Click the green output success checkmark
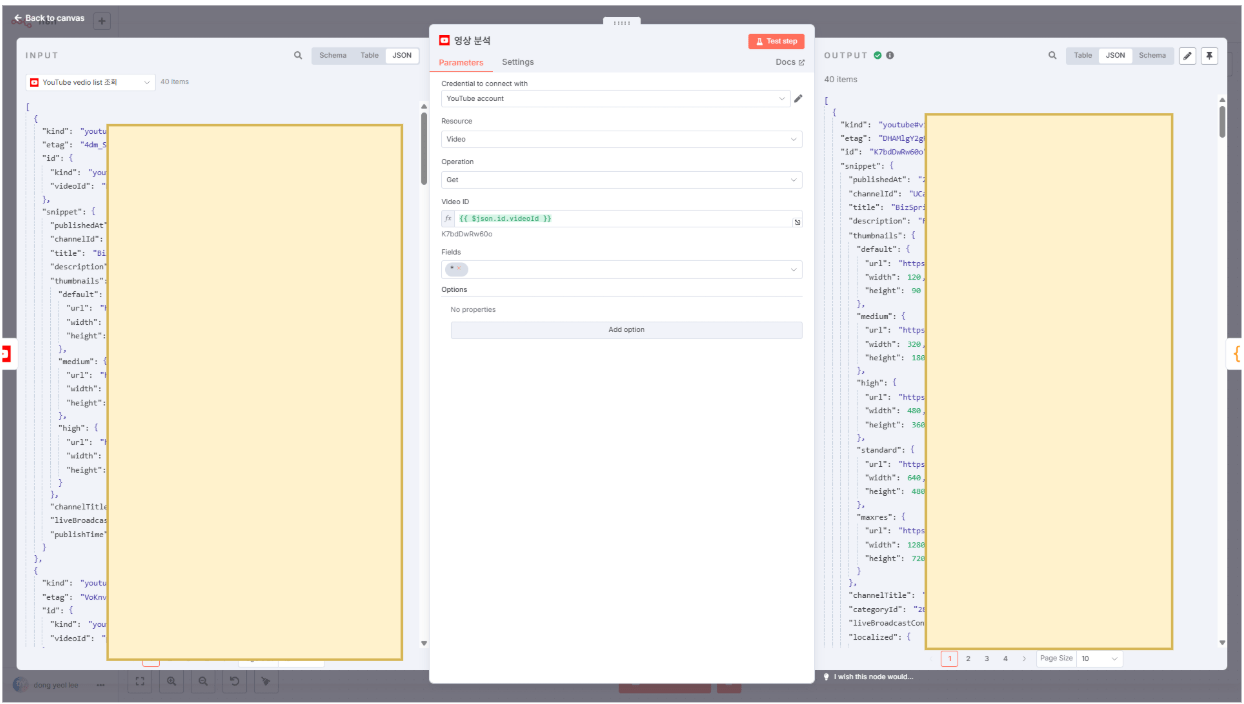The height and width of the screenshot is (704, 1244). (x=877, y=56)
